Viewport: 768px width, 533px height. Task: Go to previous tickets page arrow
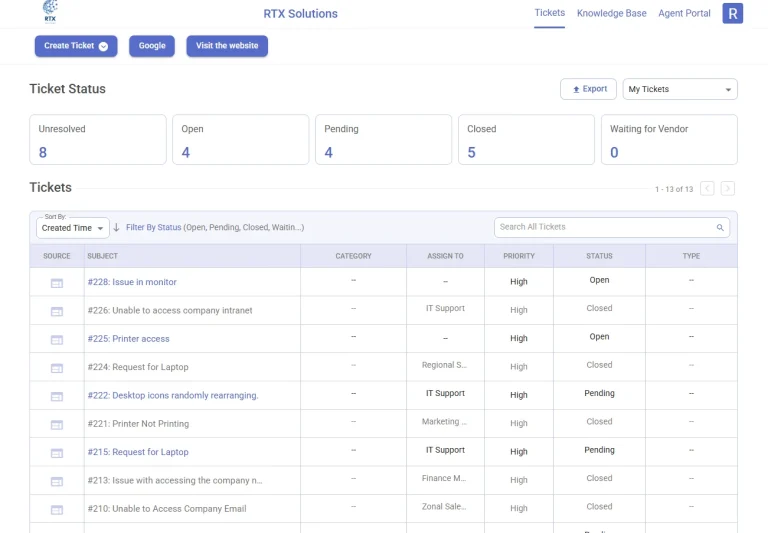point(707,189)
